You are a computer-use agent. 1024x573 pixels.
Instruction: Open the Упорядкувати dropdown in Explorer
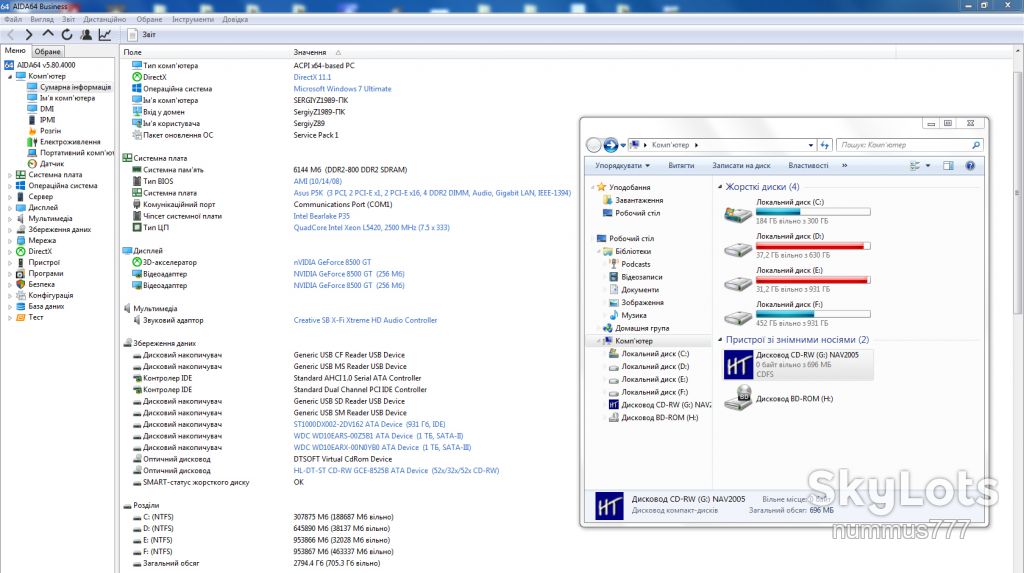coord(622,166)
